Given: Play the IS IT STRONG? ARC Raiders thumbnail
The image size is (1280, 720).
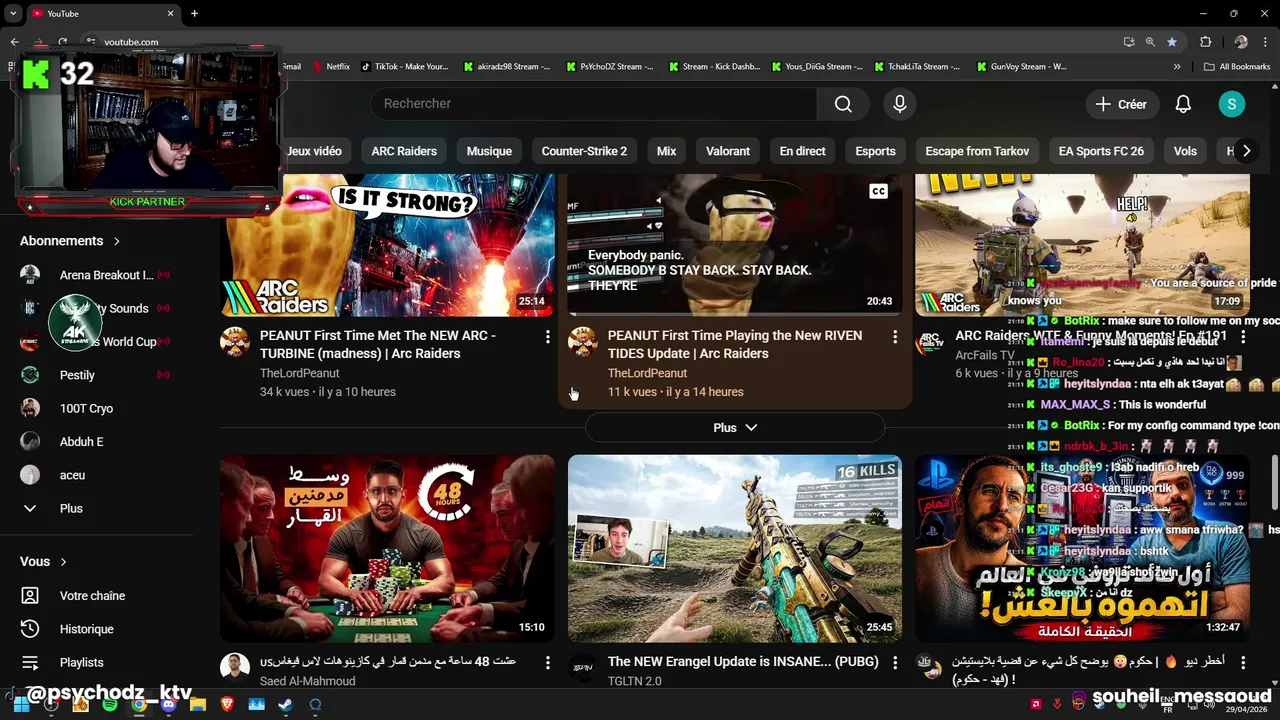Looking at the screenshot, I should point(387,246).
